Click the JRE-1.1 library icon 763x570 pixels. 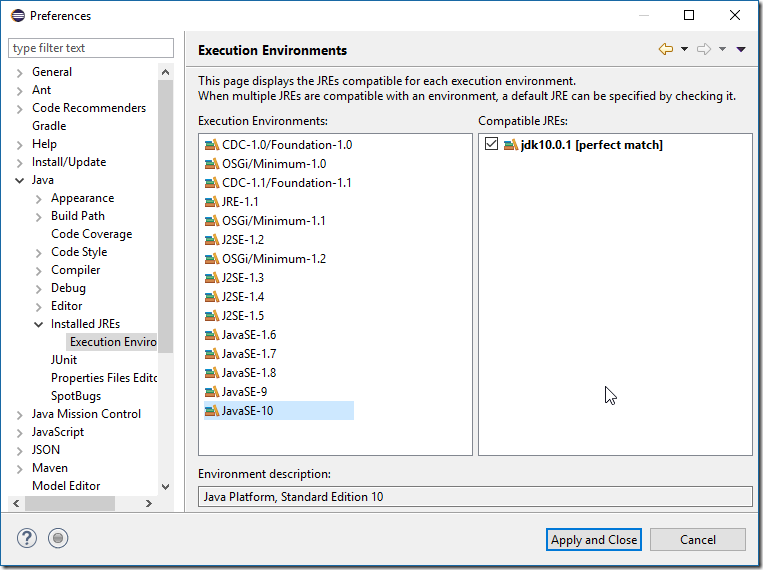(212, 202)
